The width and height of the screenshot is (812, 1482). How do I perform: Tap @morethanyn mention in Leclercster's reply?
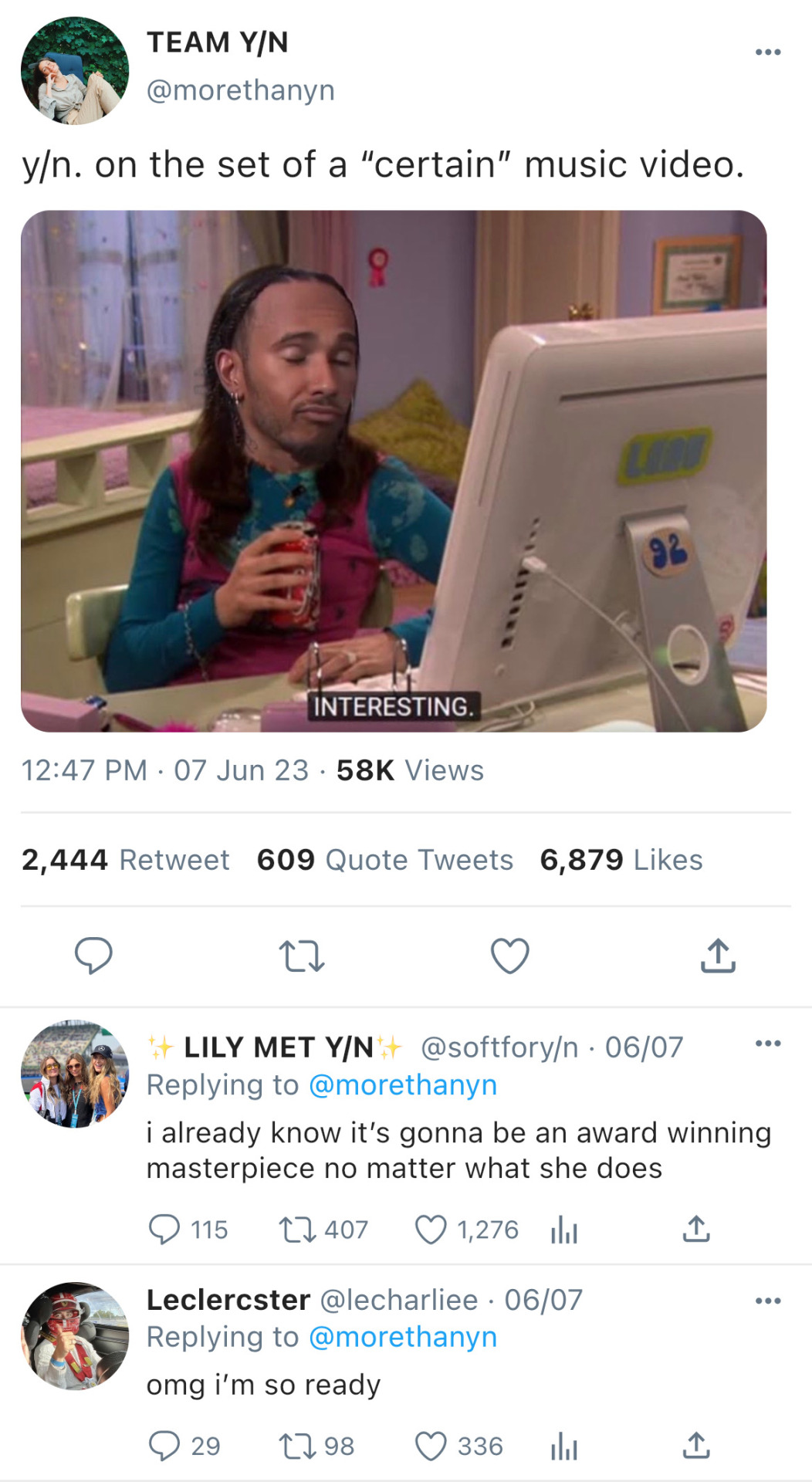403,1337
